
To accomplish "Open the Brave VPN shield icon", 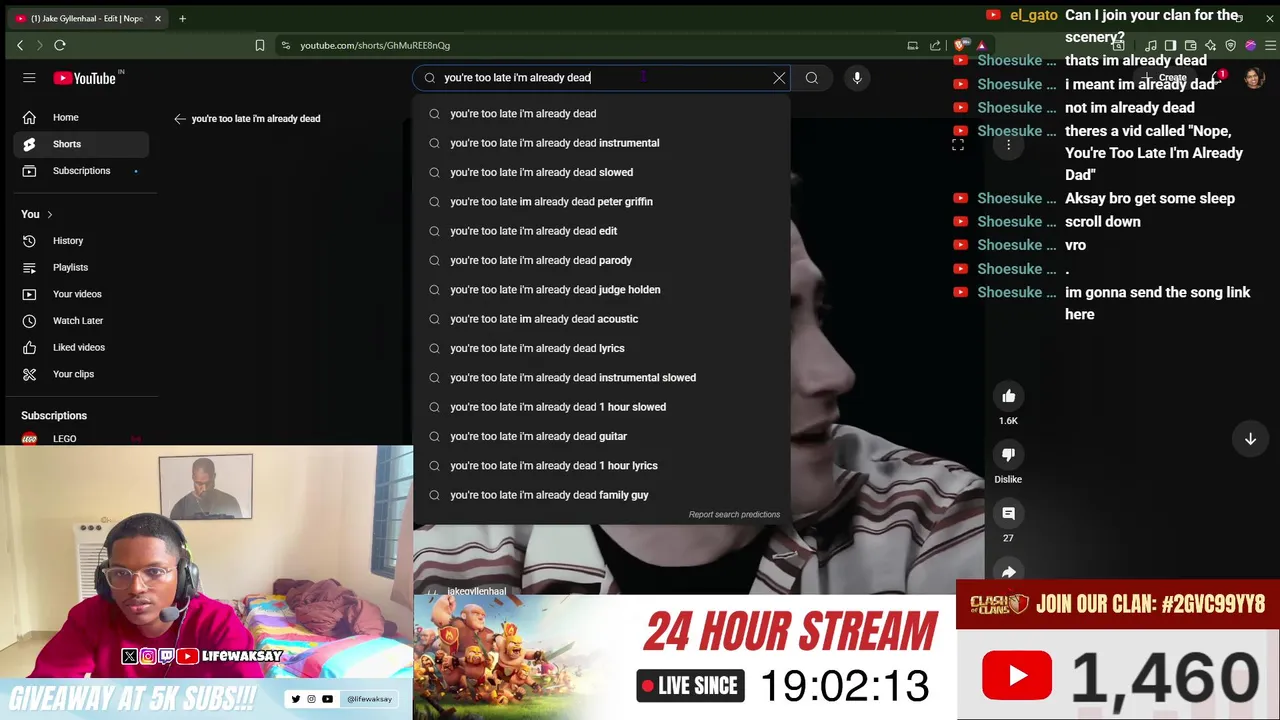I will coord(1230,45).
